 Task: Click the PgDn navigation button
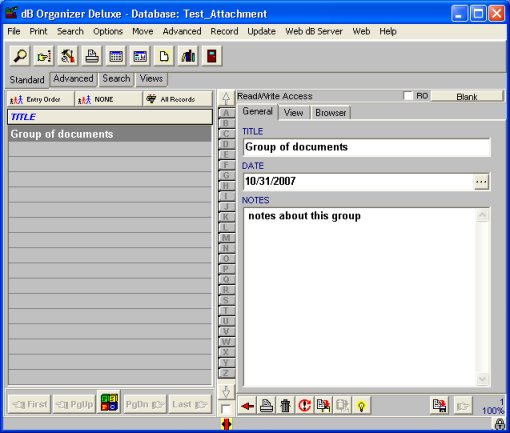coord(145,404)
